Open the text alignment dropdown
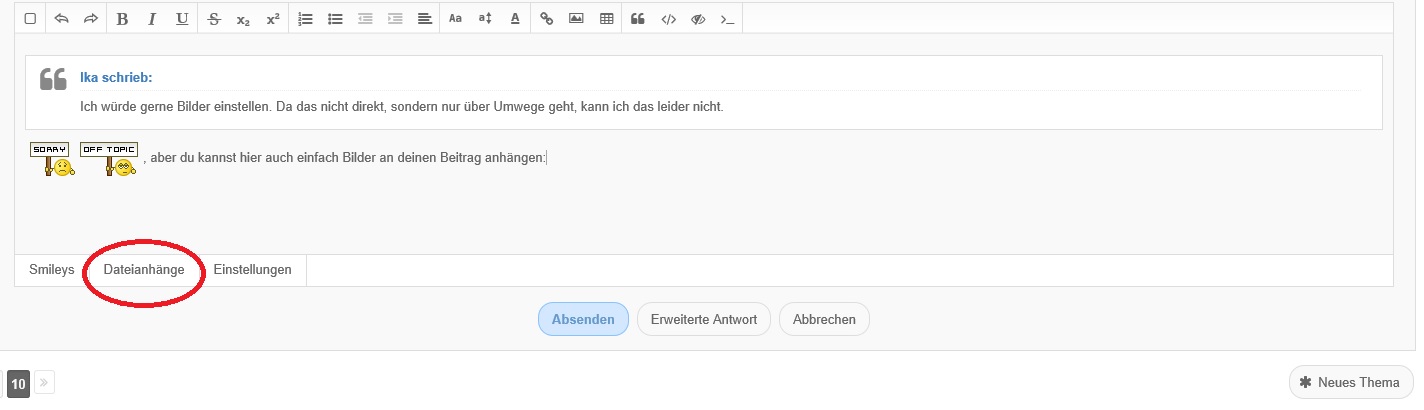 (424, 19)
